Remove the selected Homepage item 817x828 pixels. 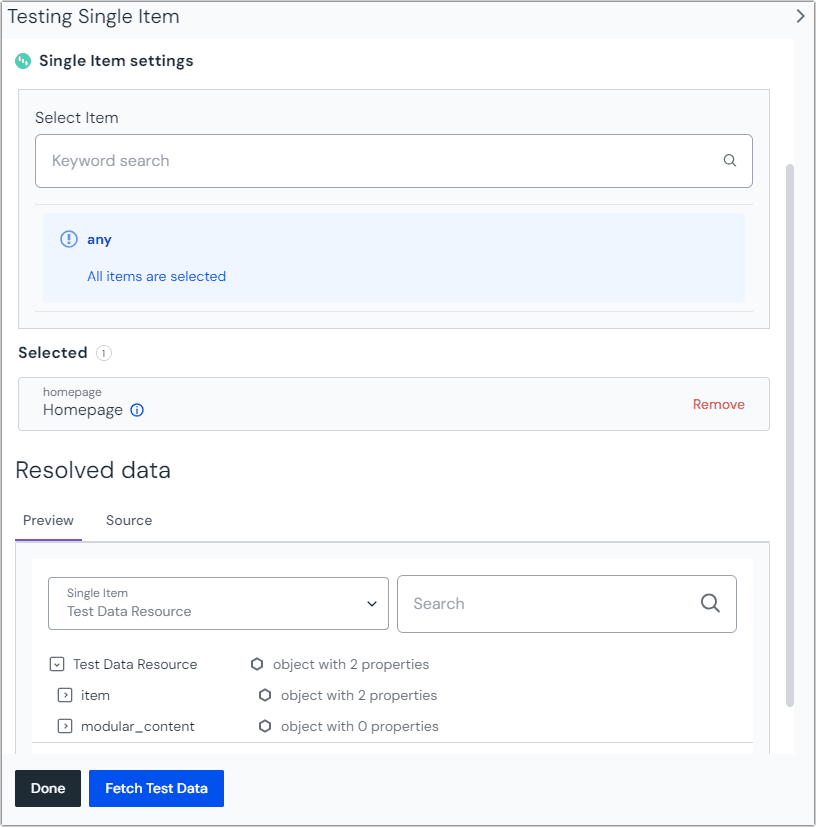click(x=718, y=404)
